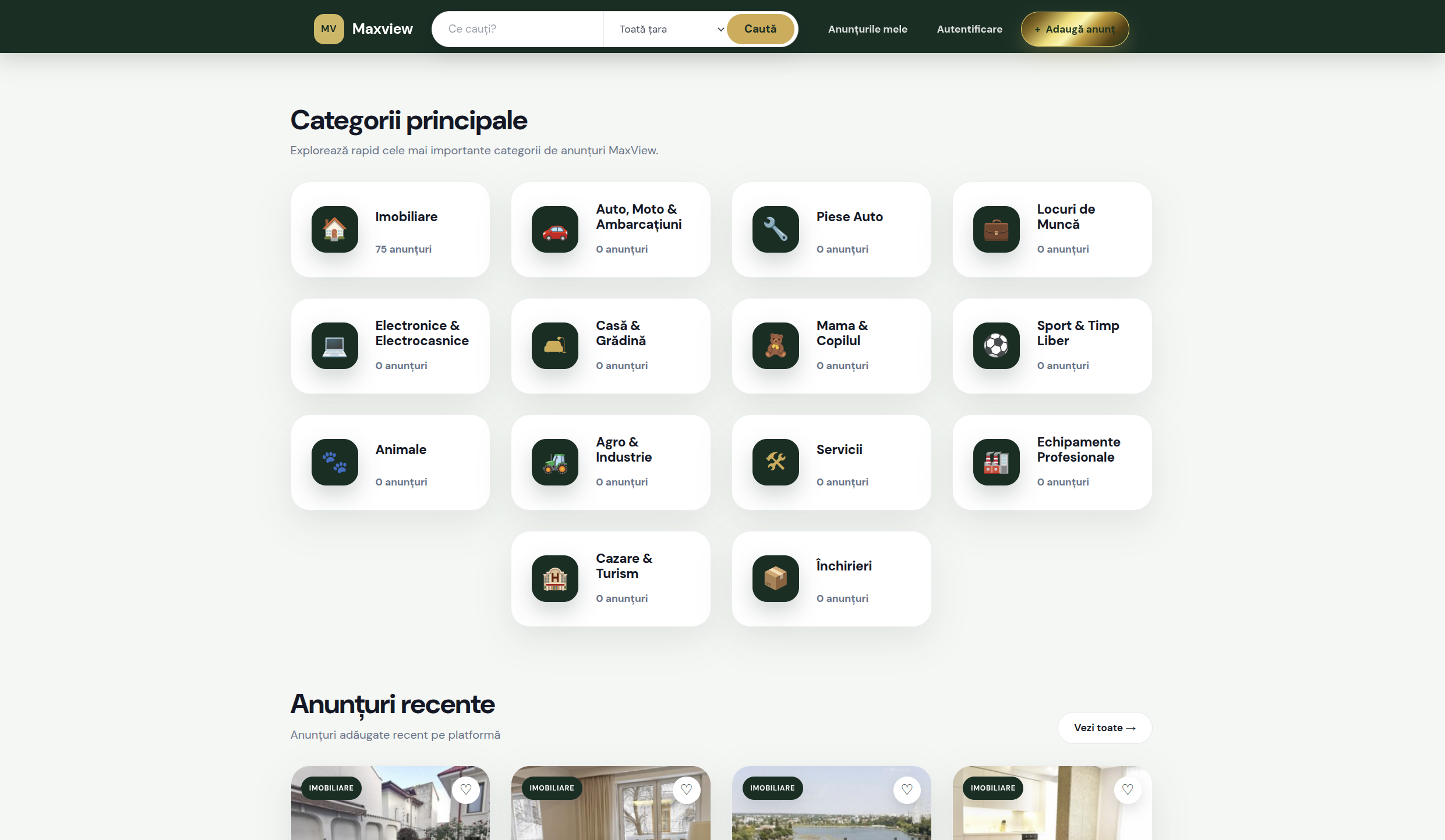Select the paw prints Animale icon

click(x=334, y=462)
